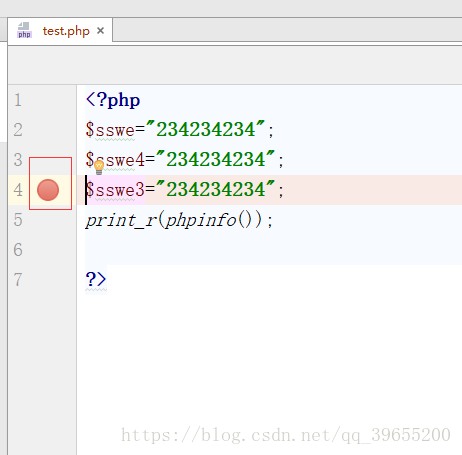Click line number 5 in gutter

[18, 220]
